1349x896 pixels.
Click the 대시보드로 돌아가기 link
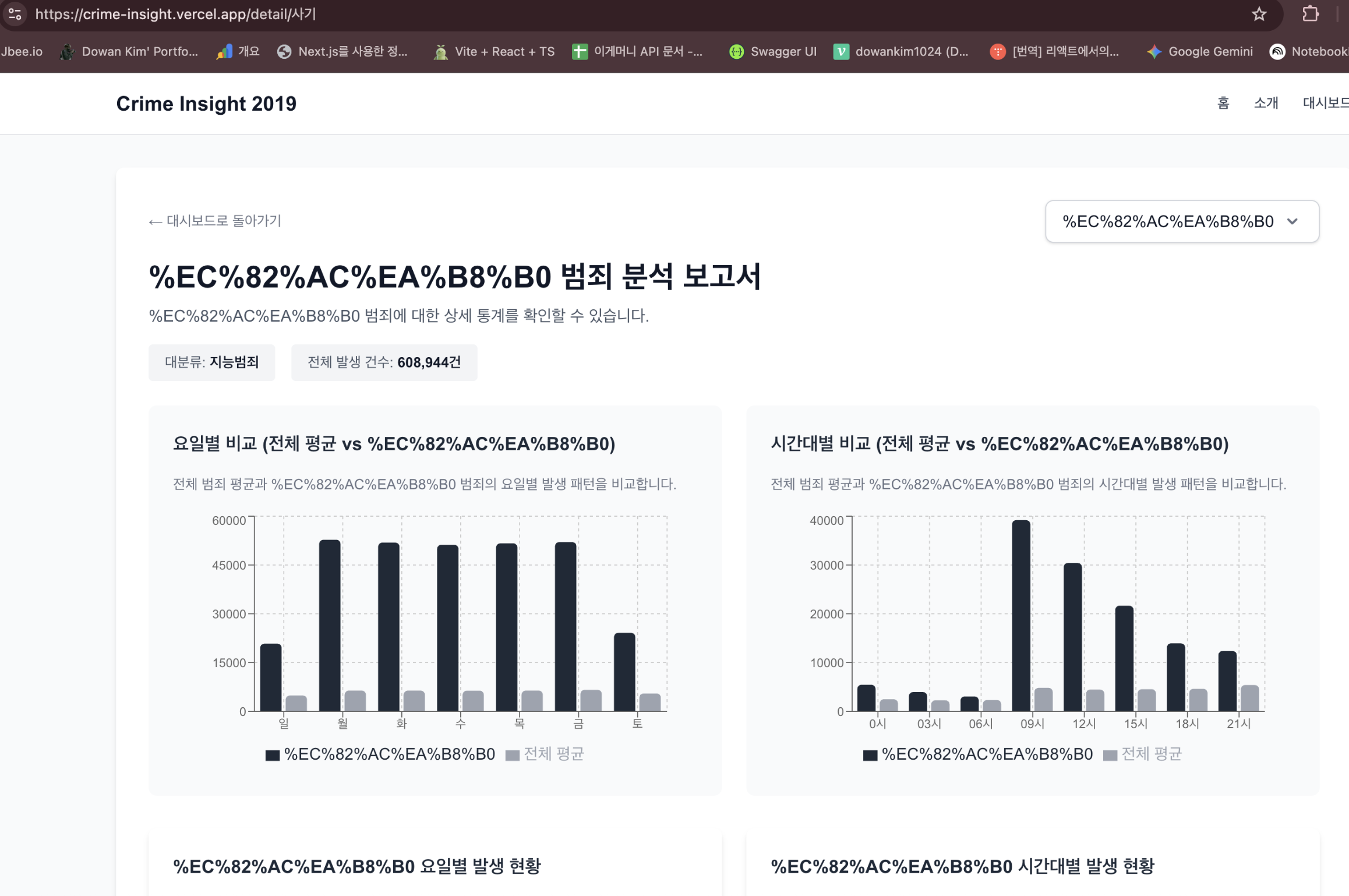(214, 221)
